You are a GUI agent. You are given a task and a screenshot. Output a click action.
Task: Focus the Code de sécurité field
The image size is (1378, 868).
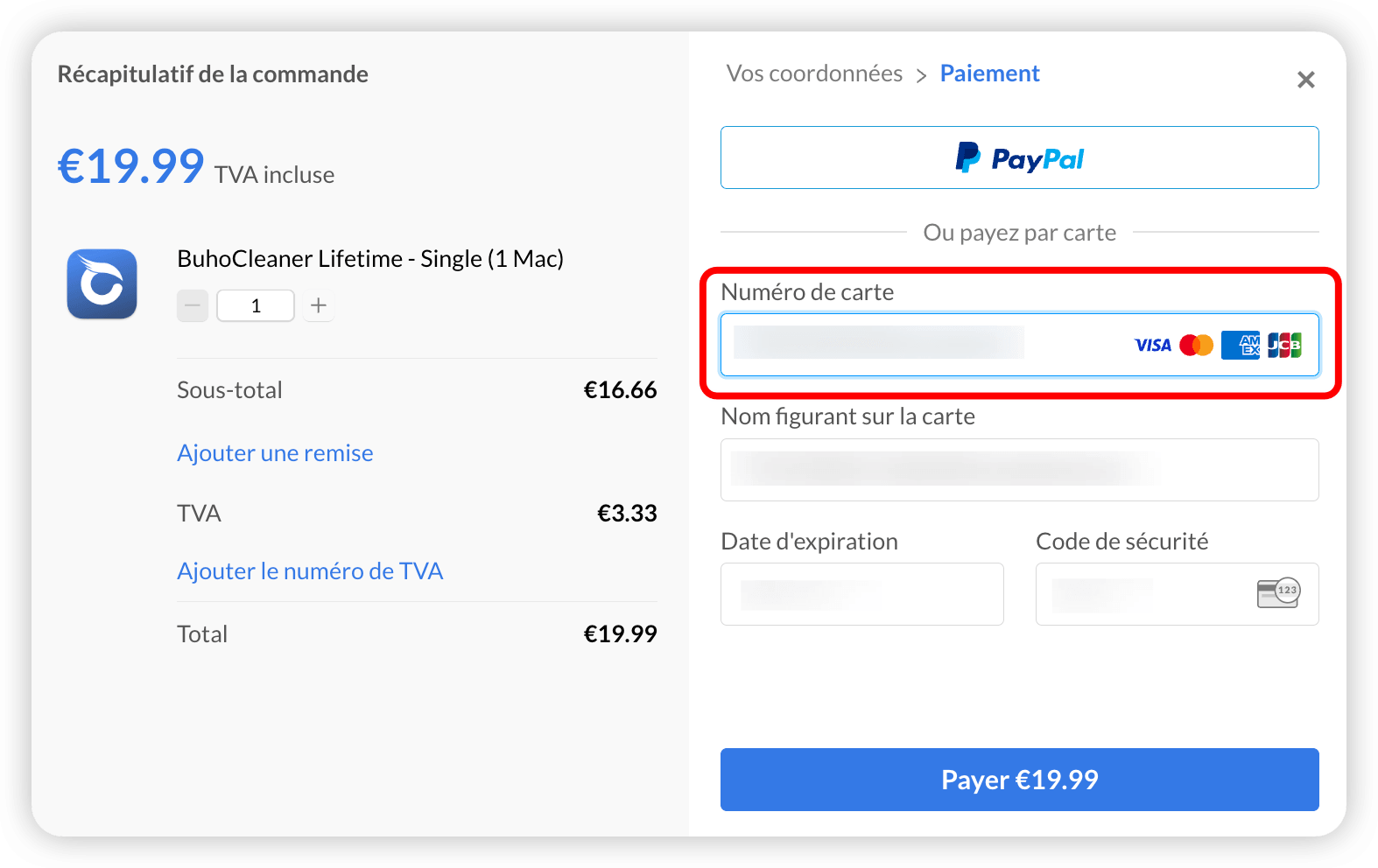coord(1177,594)
